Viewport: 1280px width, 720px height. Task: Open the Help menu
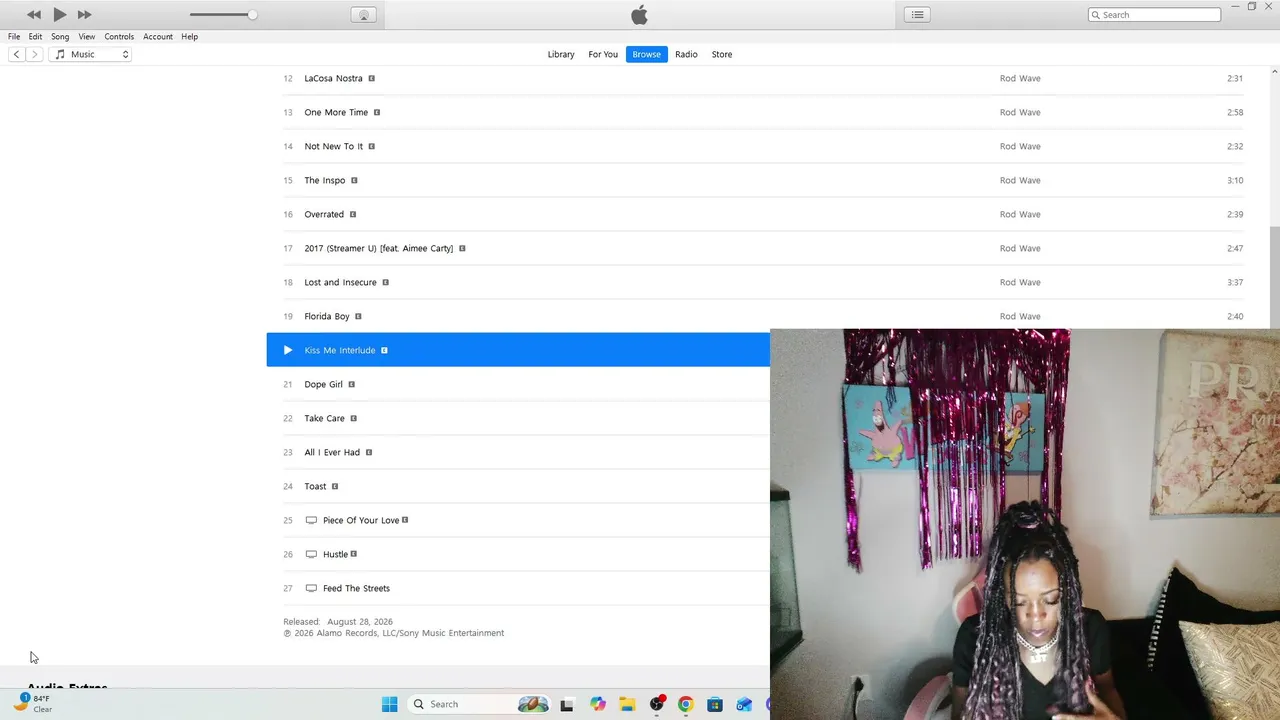click(x=190, y=36)
